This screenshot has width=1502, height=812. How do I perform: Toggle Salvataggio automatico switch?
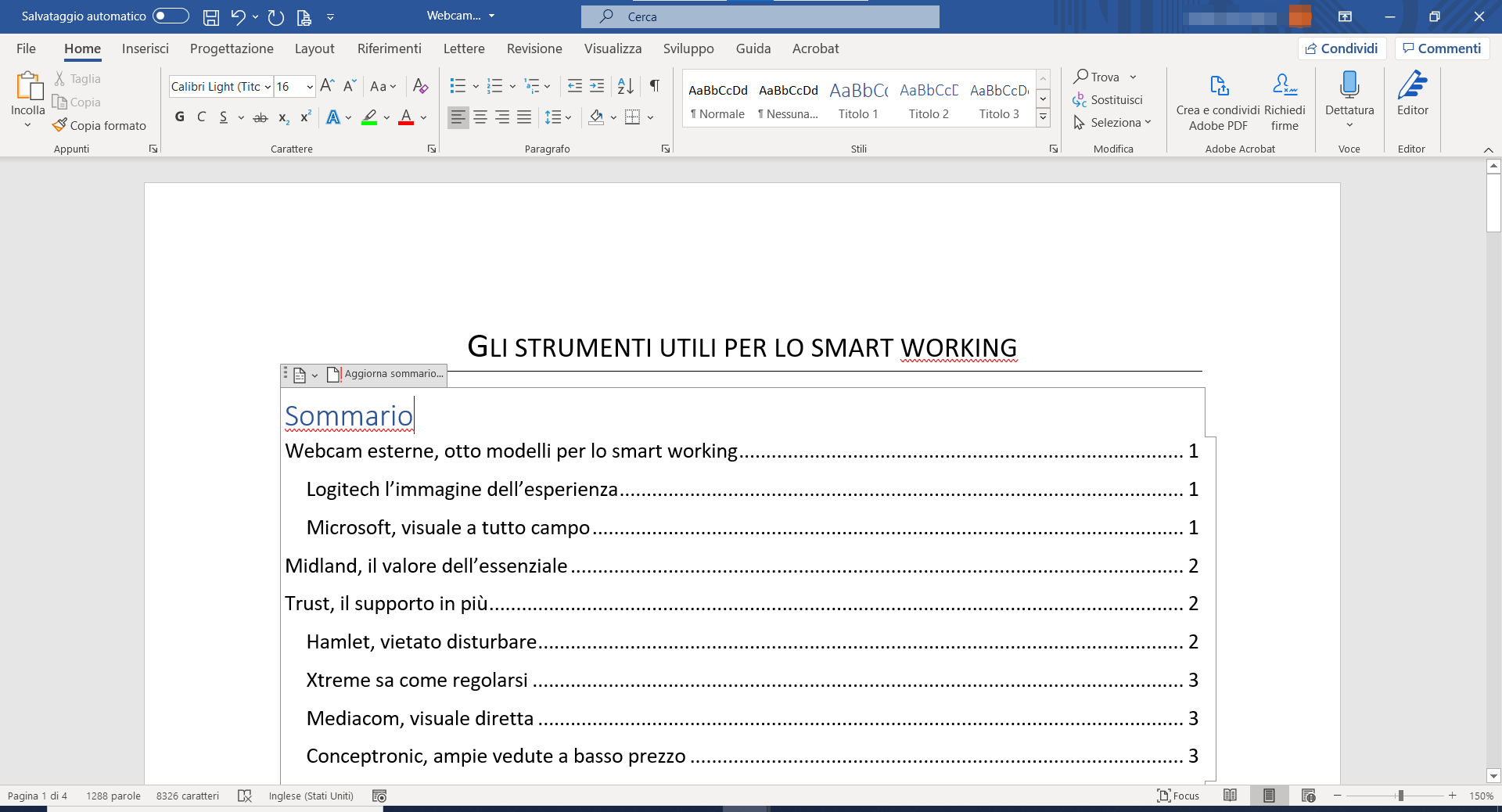coord(171,16)
